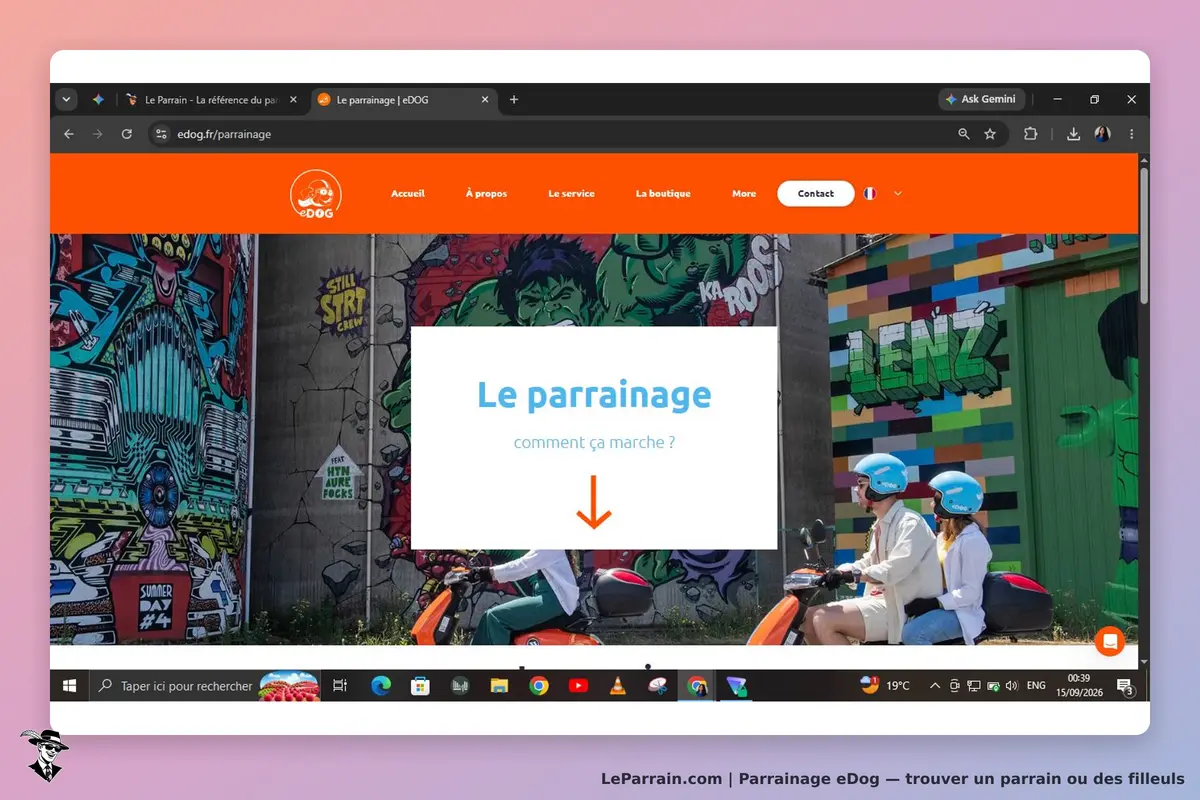This screenshot has width=1200, height=800.
Task: Open La boutique menu item
Action: tap(663, 194)
